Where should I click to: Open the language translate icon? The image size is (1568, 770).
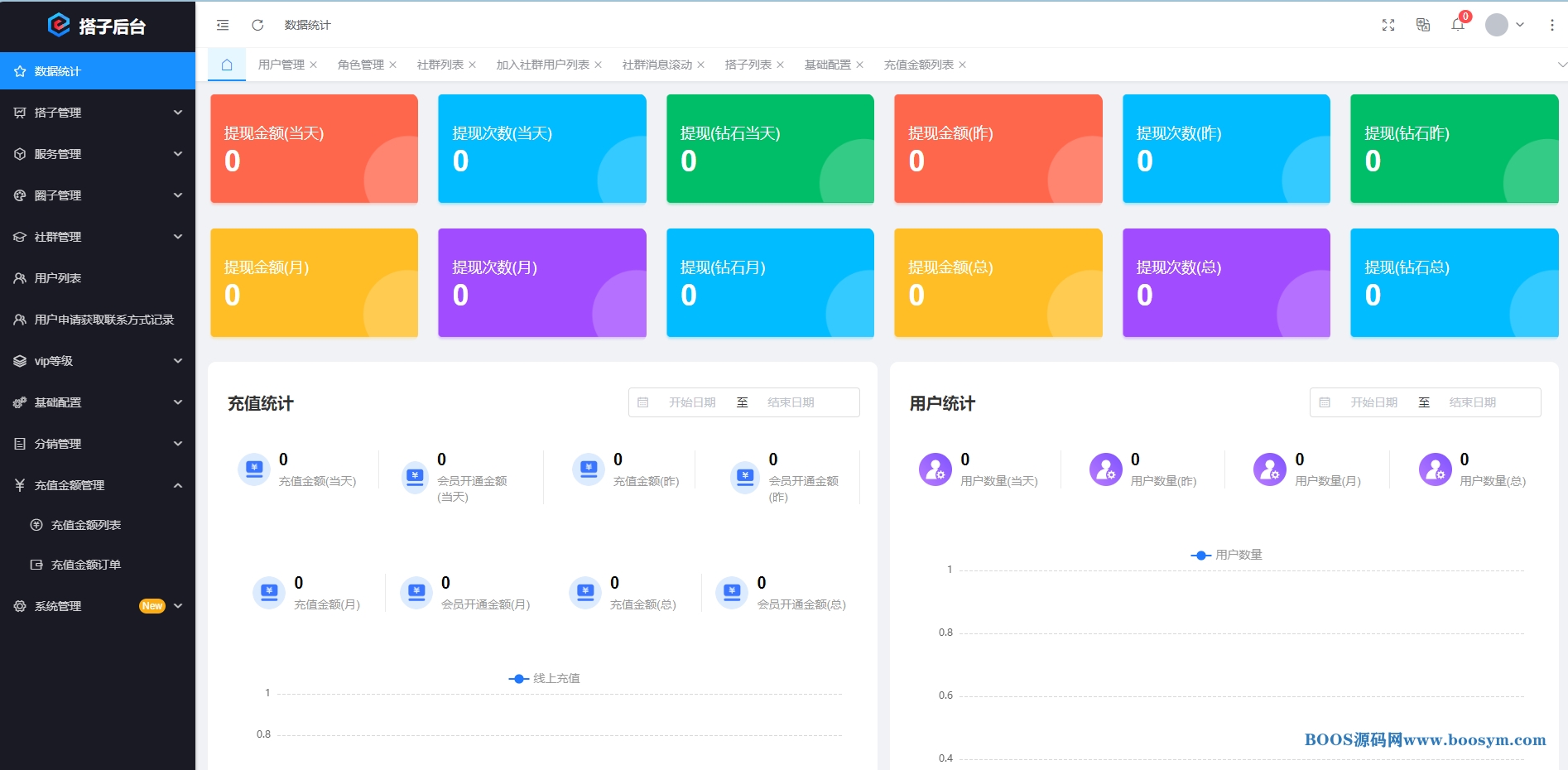(x=1423, y=25)
